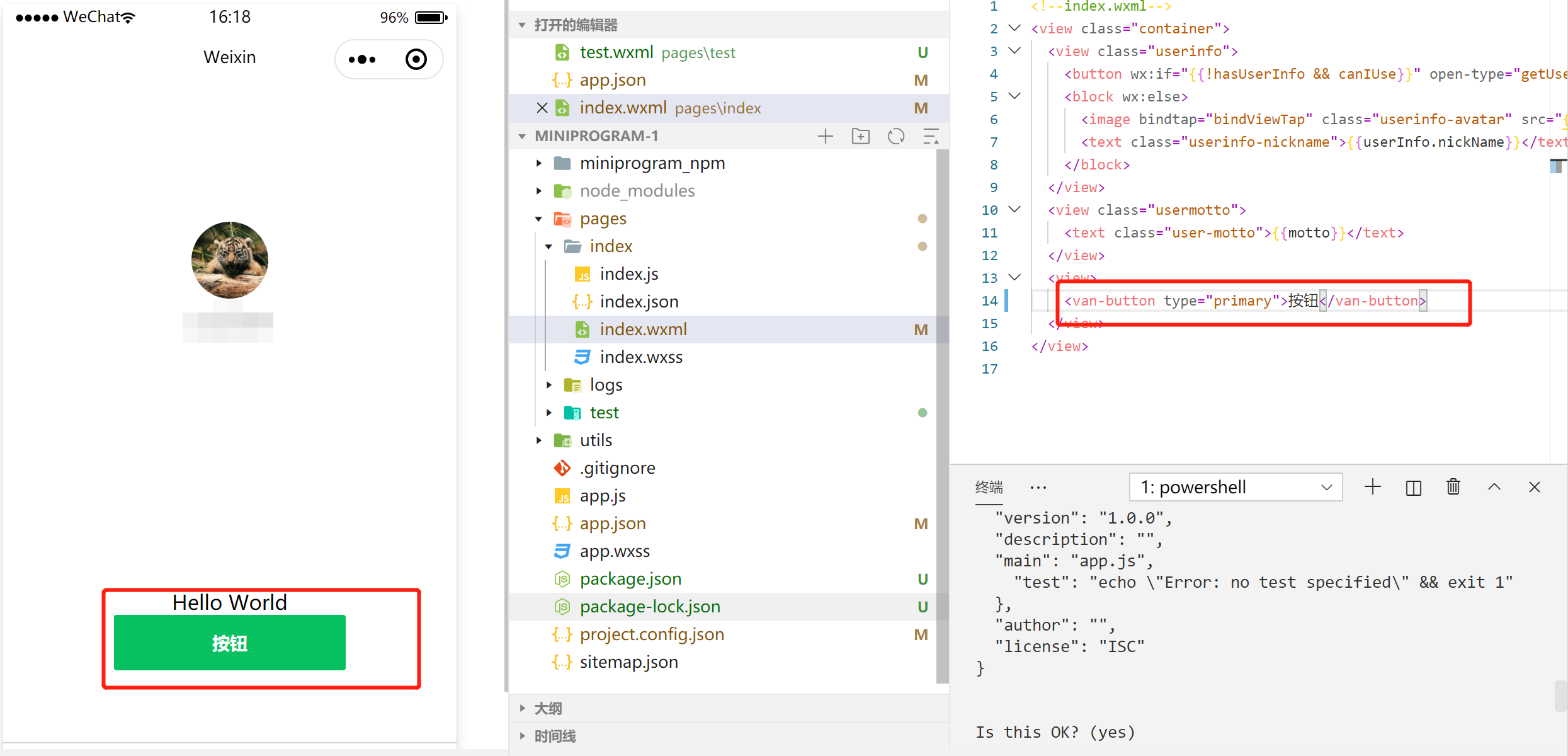Click line number 17 in editor gutter

coord(989,369)
